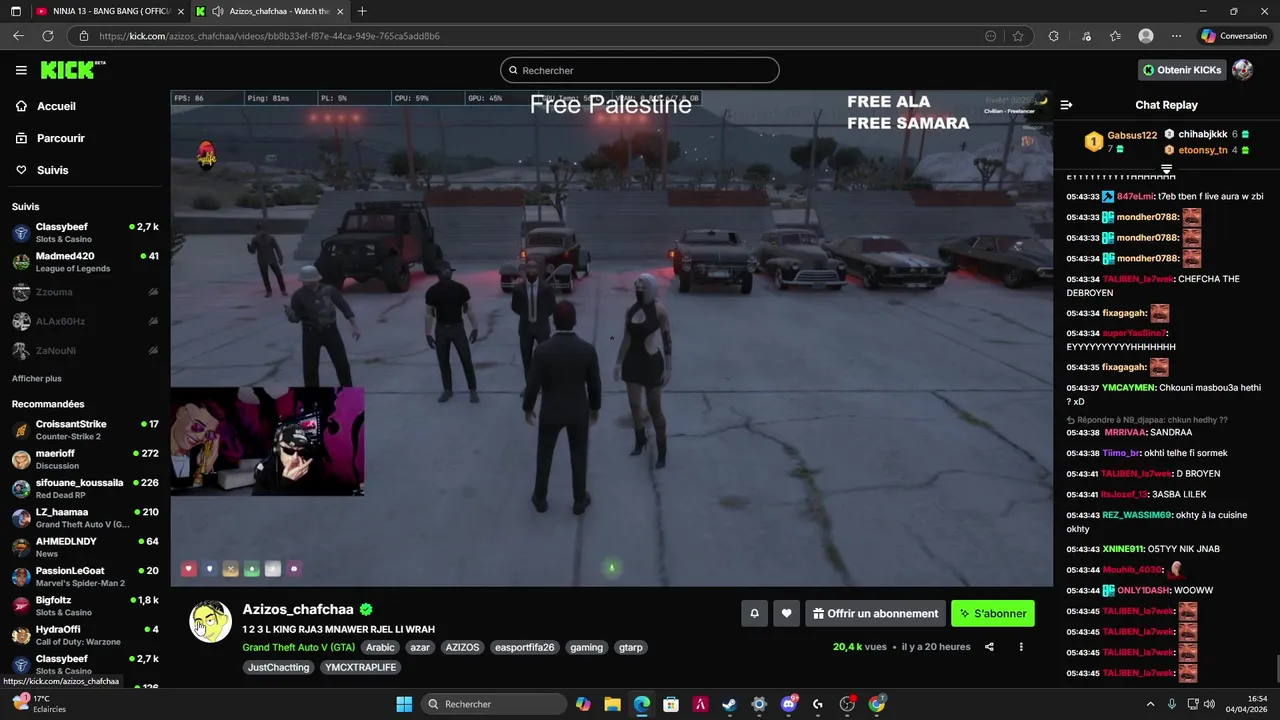1280x720 pixels.
Task: Open Madmed420 followed channel
Action: 85,262
